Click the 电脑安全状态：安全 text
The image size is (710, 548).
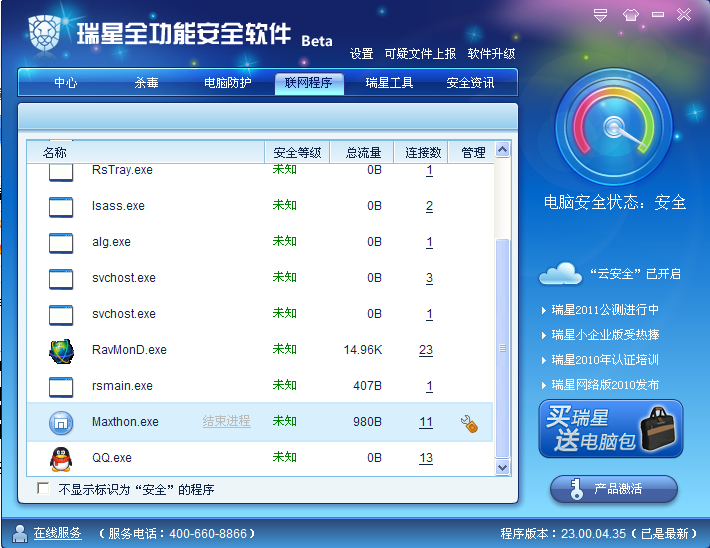[614, 202]
